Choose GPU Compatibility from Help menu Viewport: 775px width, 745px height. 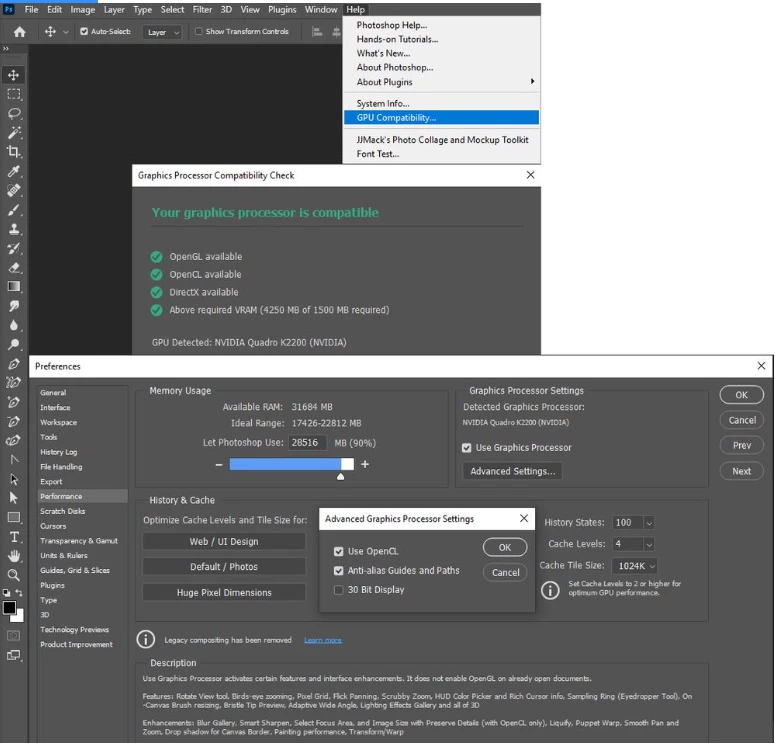pyautogui.click(x=441, y=118)
